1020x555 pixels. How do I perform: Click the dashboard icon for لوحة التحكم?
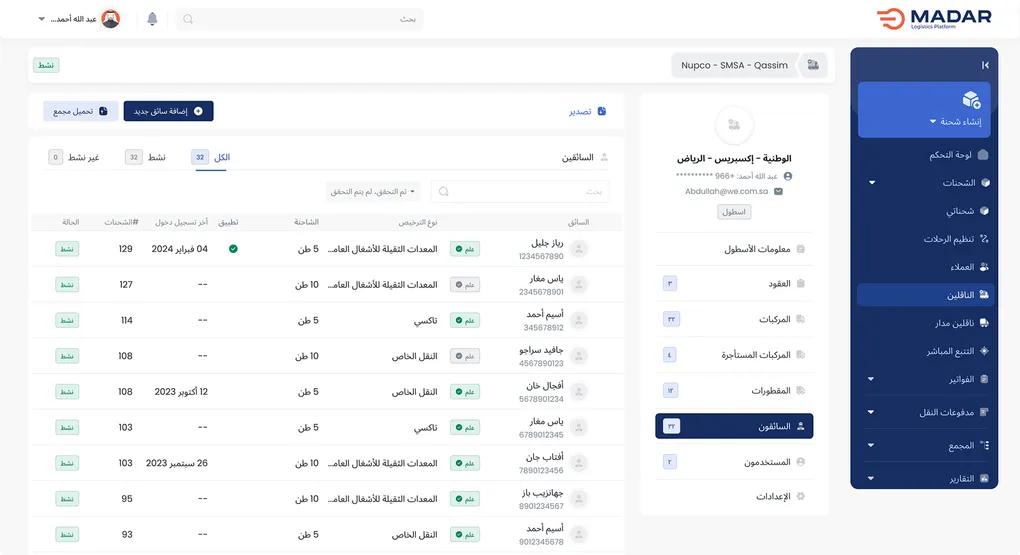tap(983, 155)
